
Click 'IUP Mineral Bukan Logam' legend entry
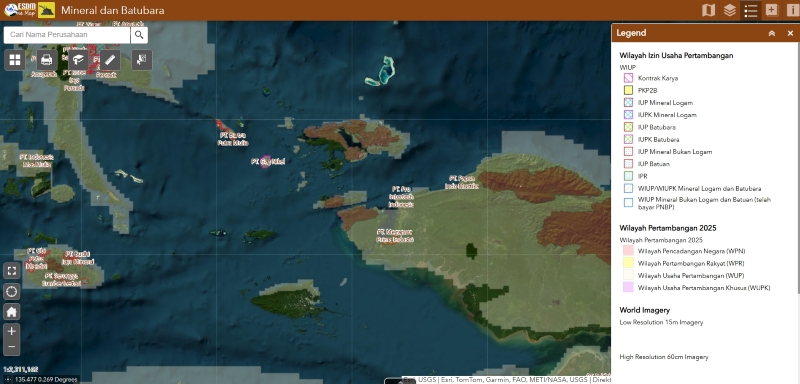pos(675,151)
